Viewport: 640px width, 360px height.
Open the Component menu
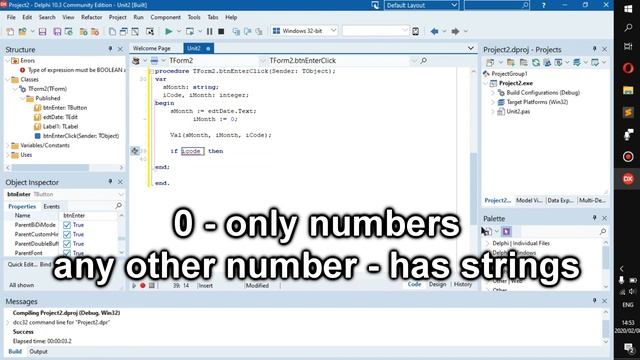(x=165, y=17)
